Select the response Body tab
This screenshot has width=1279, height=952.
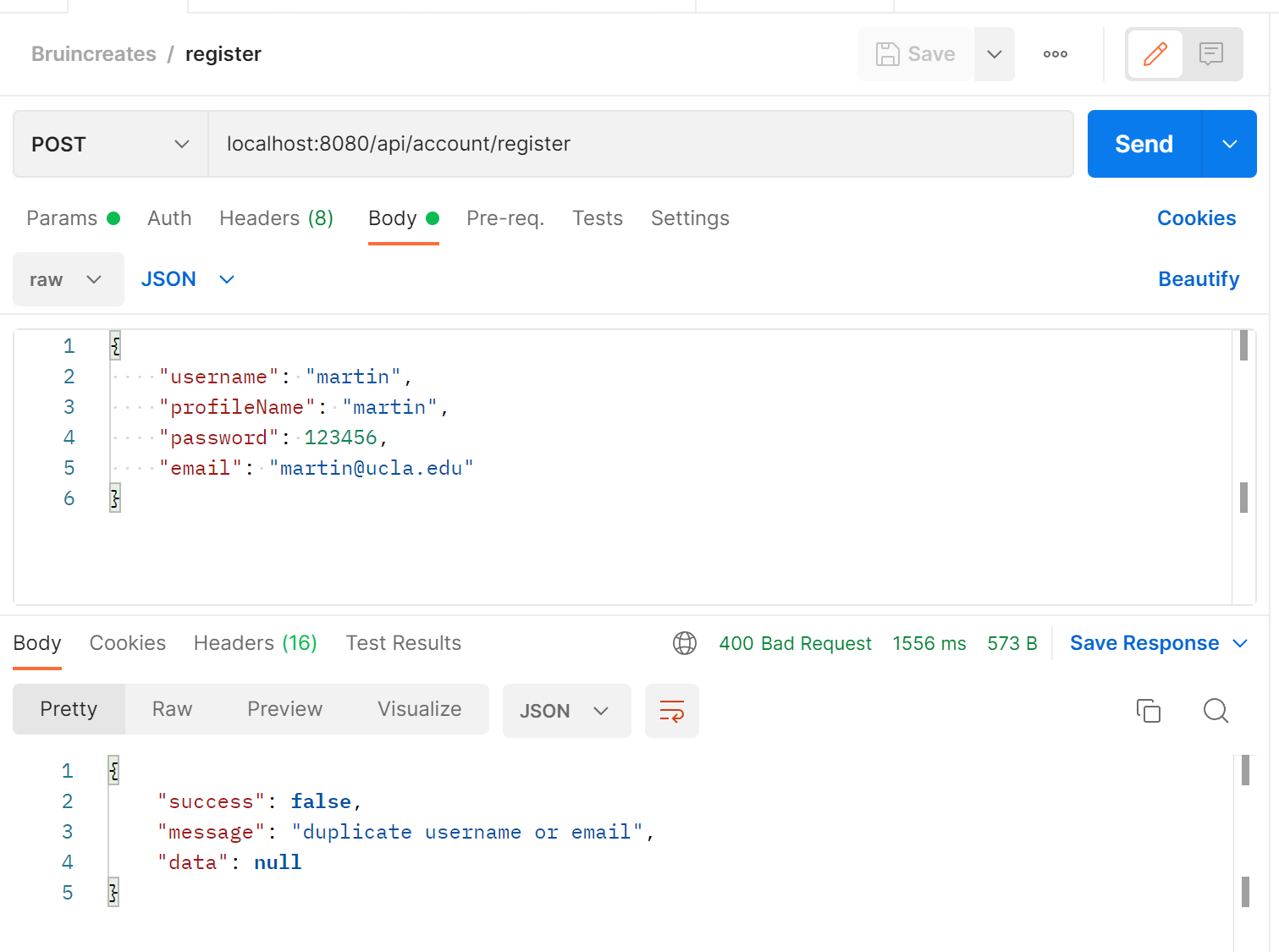pyautogui.click(x=37, y=643)
